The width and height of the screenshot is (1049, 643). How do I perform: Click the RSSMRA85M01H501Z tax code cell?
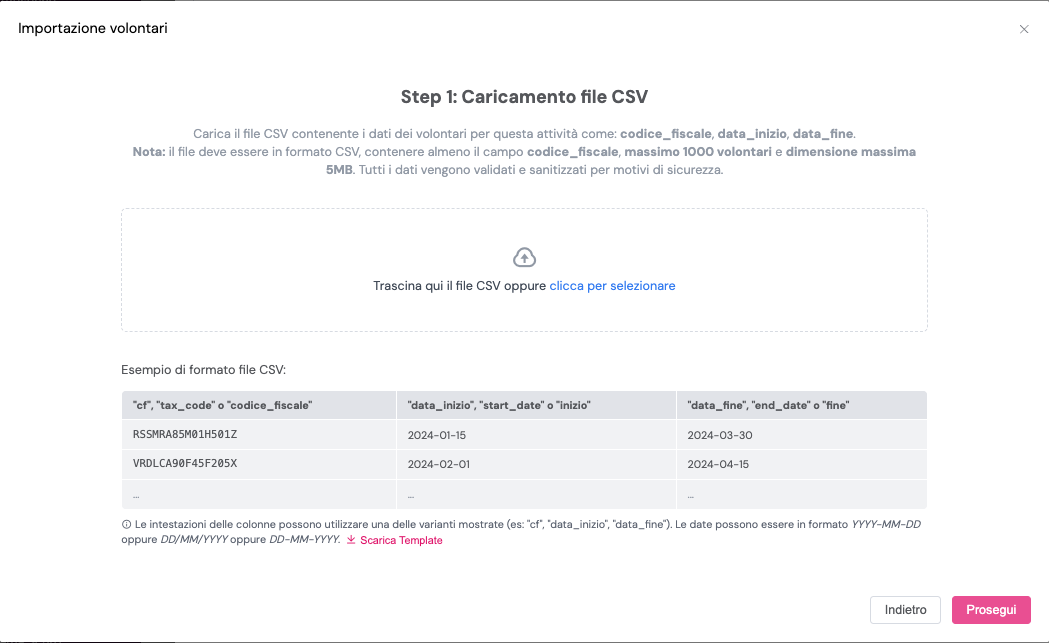[259, 435]
